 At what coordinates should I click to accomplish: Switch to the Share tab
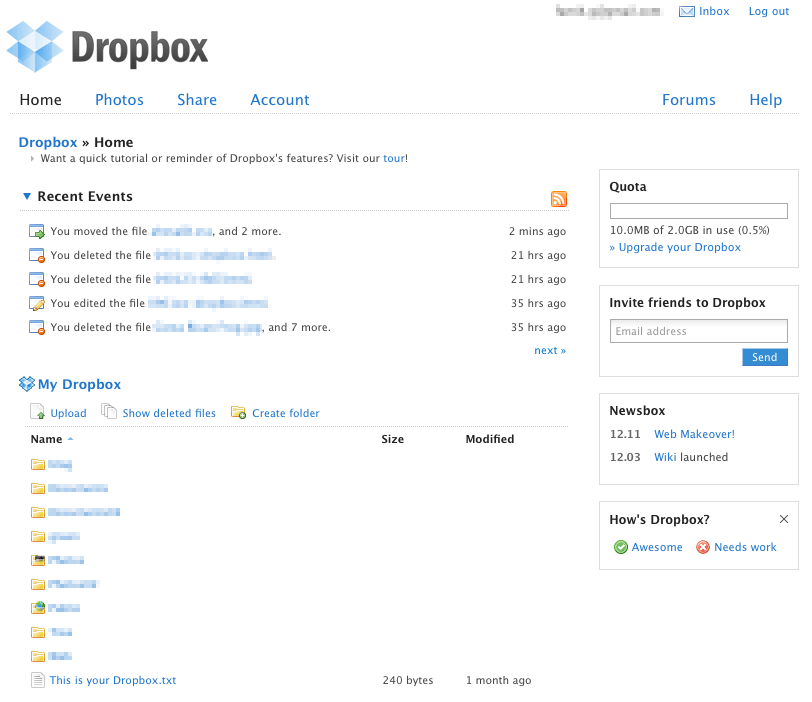pyautogui.click(x=197, y=100)
